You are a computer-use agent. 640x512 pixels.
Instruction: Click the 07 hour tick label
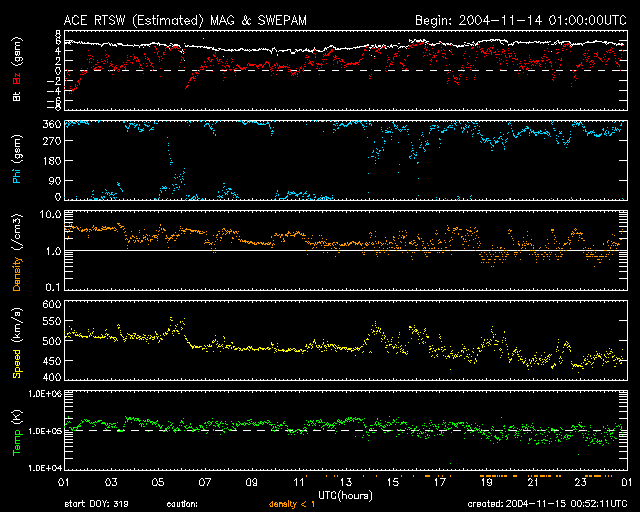point(205,483)
